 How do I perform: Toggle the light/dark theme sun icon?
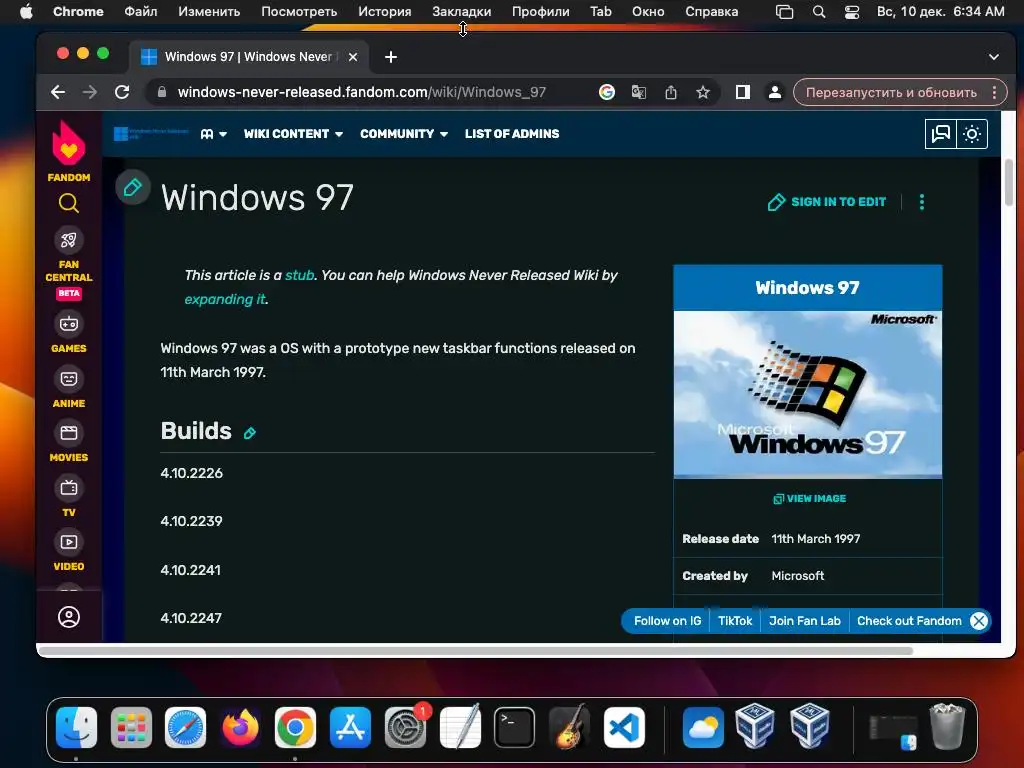pyautogui.click(x=972, y=134)
